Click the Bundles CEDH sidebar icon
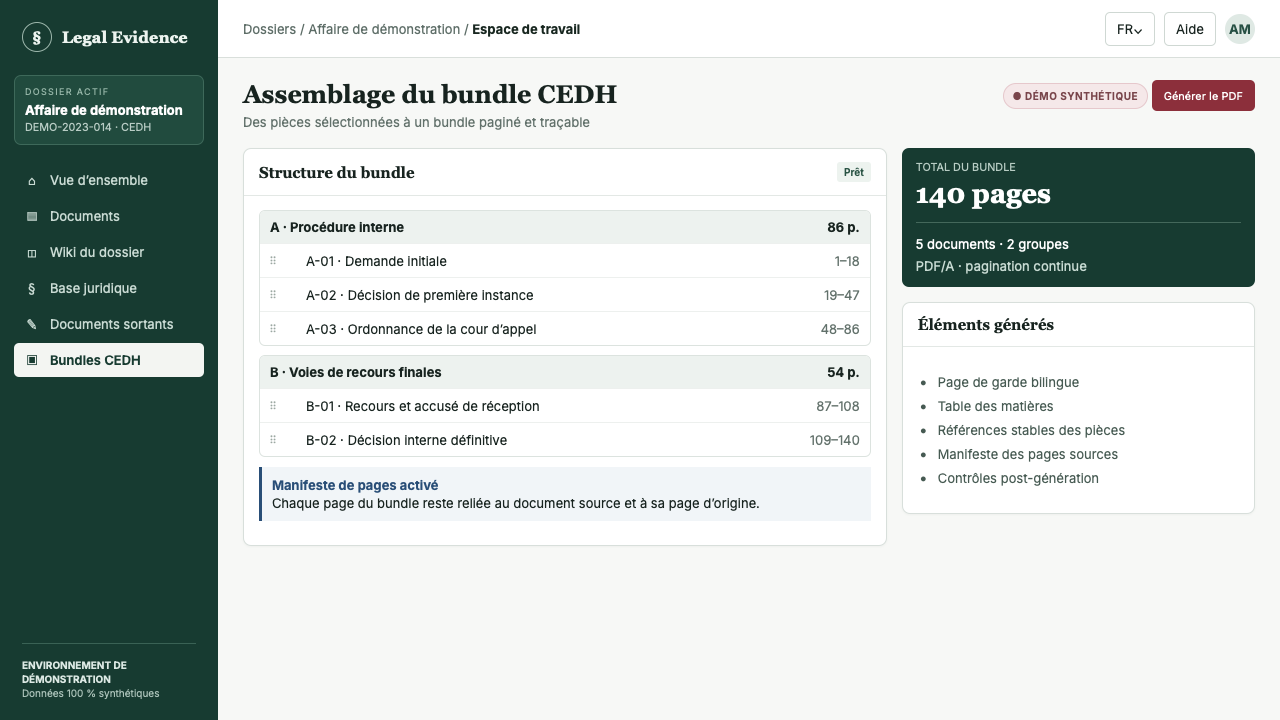The image size is (1280, 720). (32, 360)
